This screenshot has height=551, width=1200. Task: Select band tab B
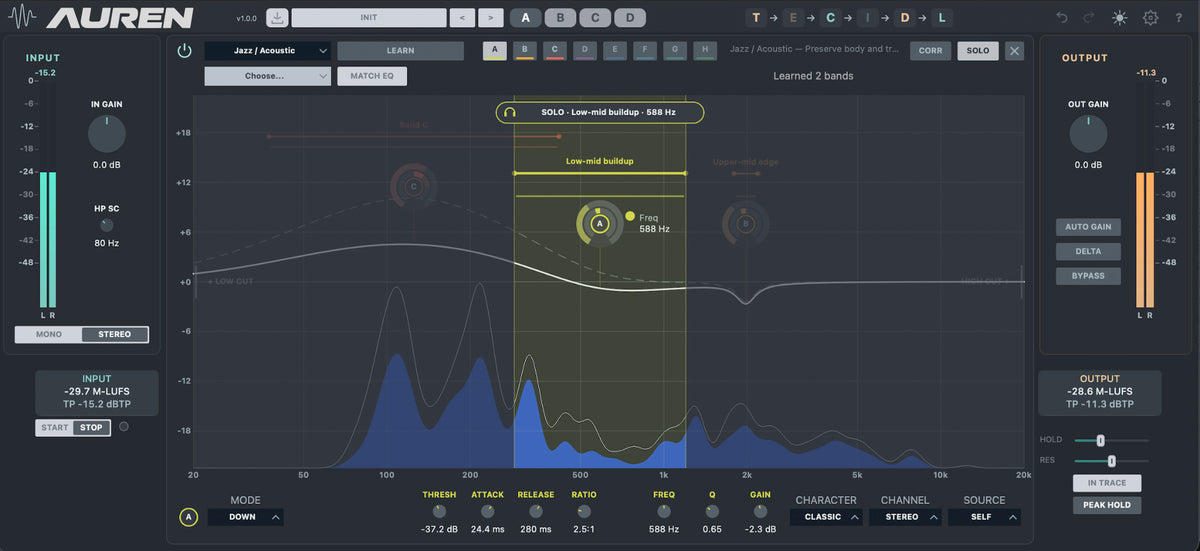[x=524, y=50]
